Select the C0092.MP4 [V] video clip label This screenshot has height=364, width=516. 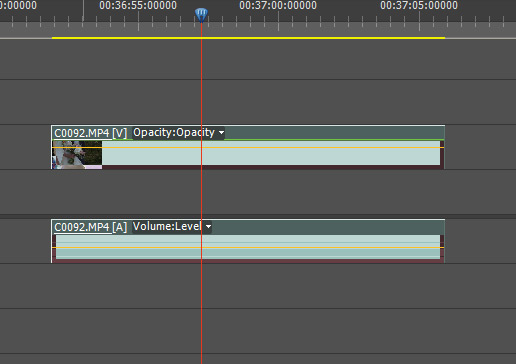coord(90,133)
